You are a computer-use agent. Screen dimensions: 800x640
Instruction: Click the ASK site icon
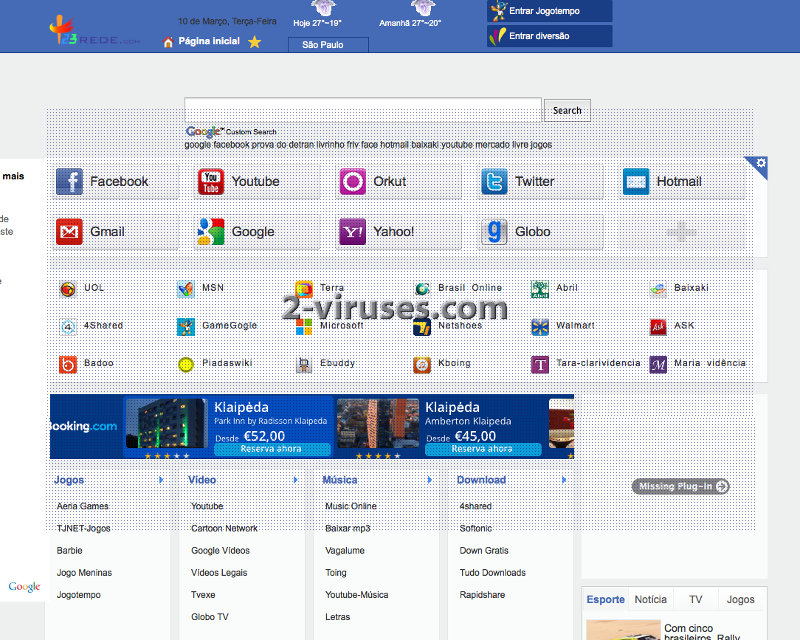click(658, 327)
